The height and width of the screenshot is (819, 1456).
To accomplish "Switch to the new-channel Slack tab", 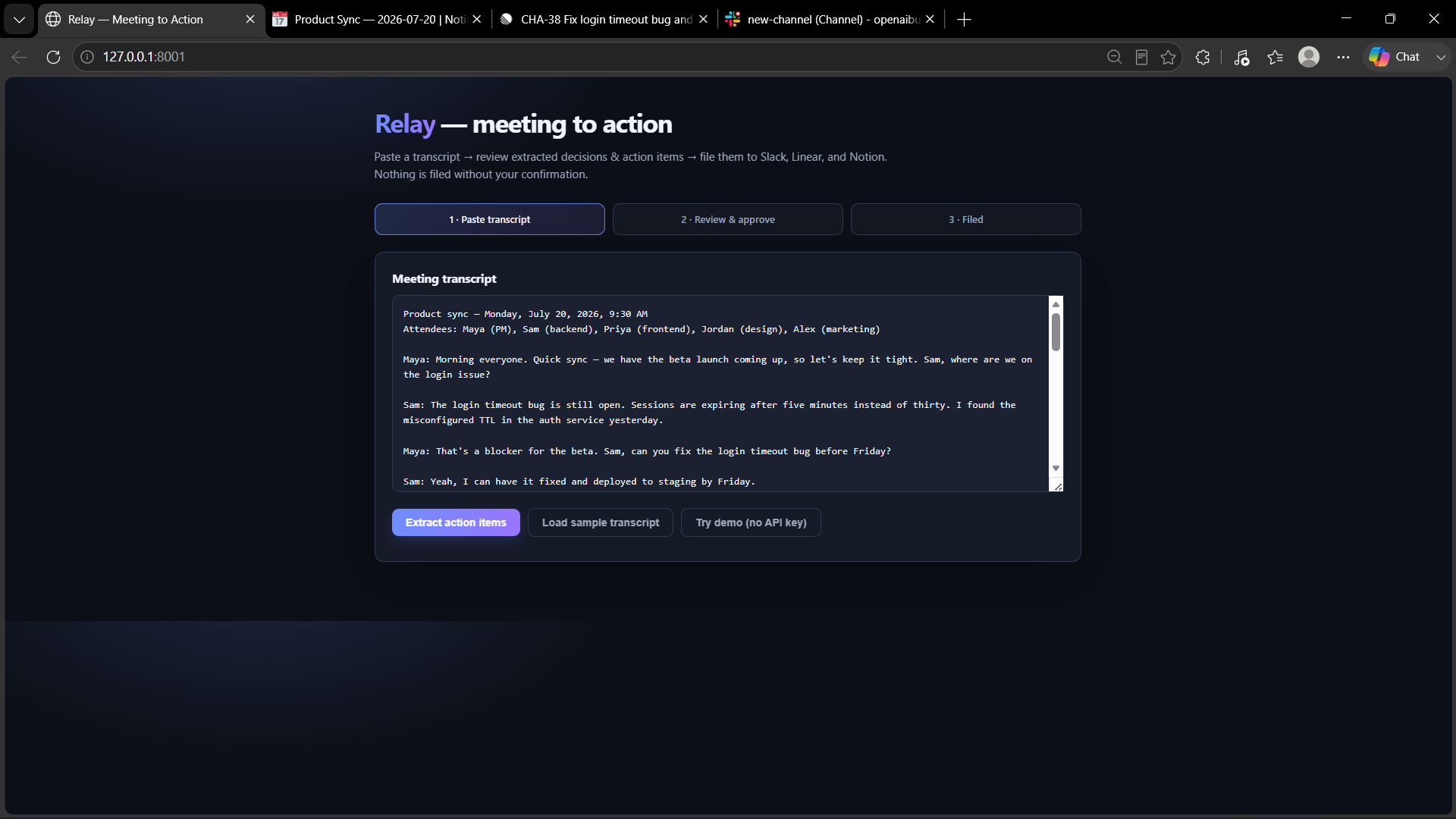I will [x=831, y=20].
